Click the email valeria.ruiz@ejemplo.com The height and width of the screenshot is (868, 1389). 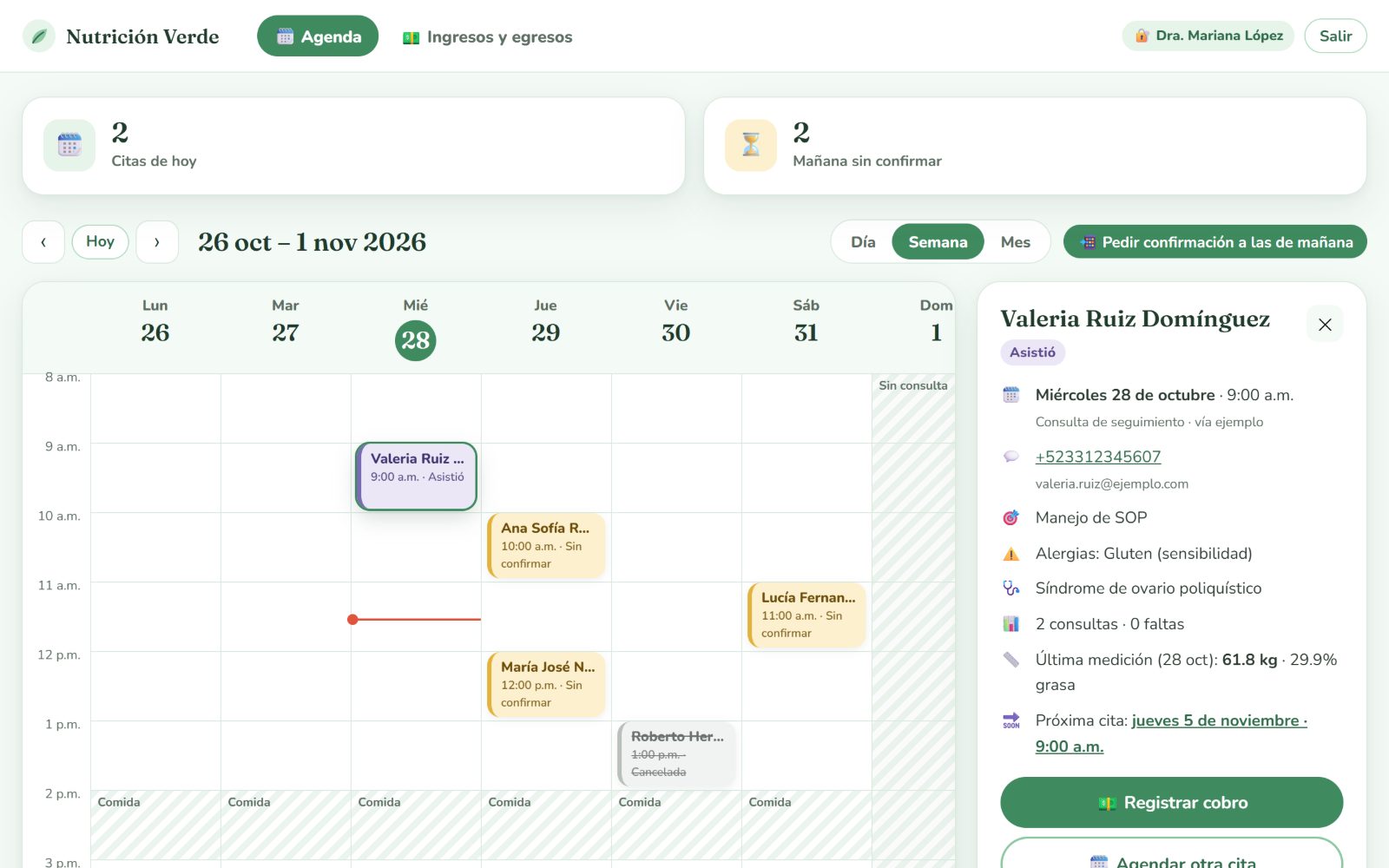pyautogui.click(x=1112, y=484)
